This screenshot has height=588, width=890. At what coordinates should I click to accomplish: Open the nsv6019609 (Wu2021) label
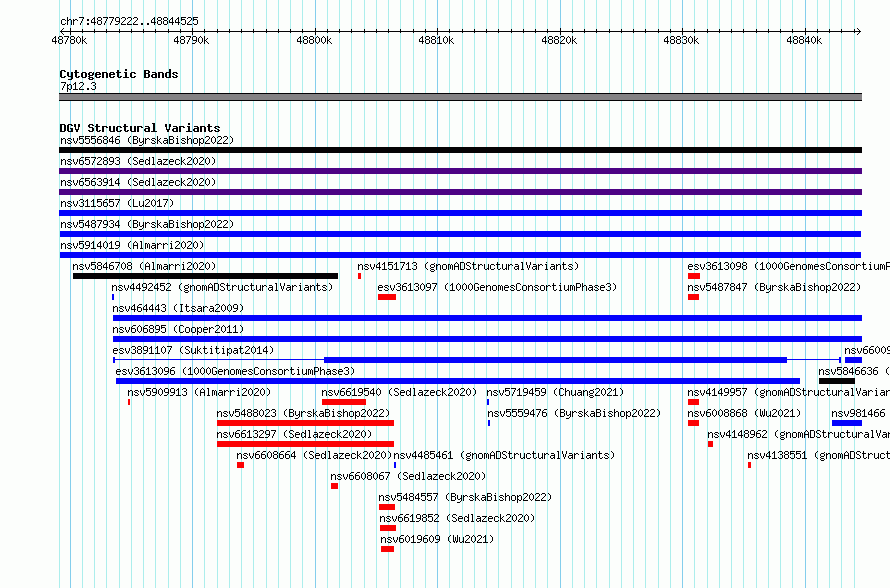point(438,539)
